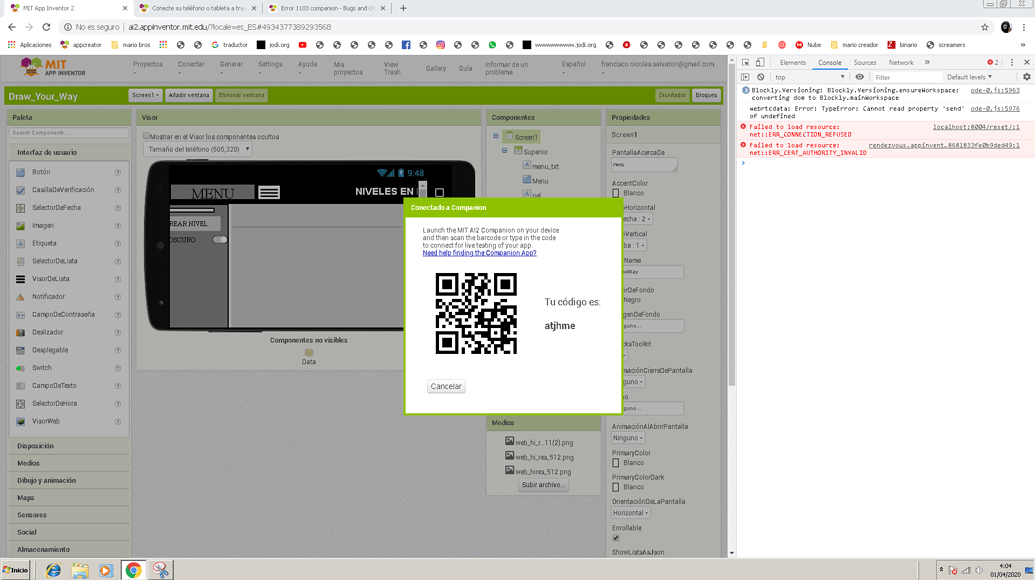Screen dimensions: 1035x580
Task: Clear the DevTools console
Action: click(x=760, y=77)
